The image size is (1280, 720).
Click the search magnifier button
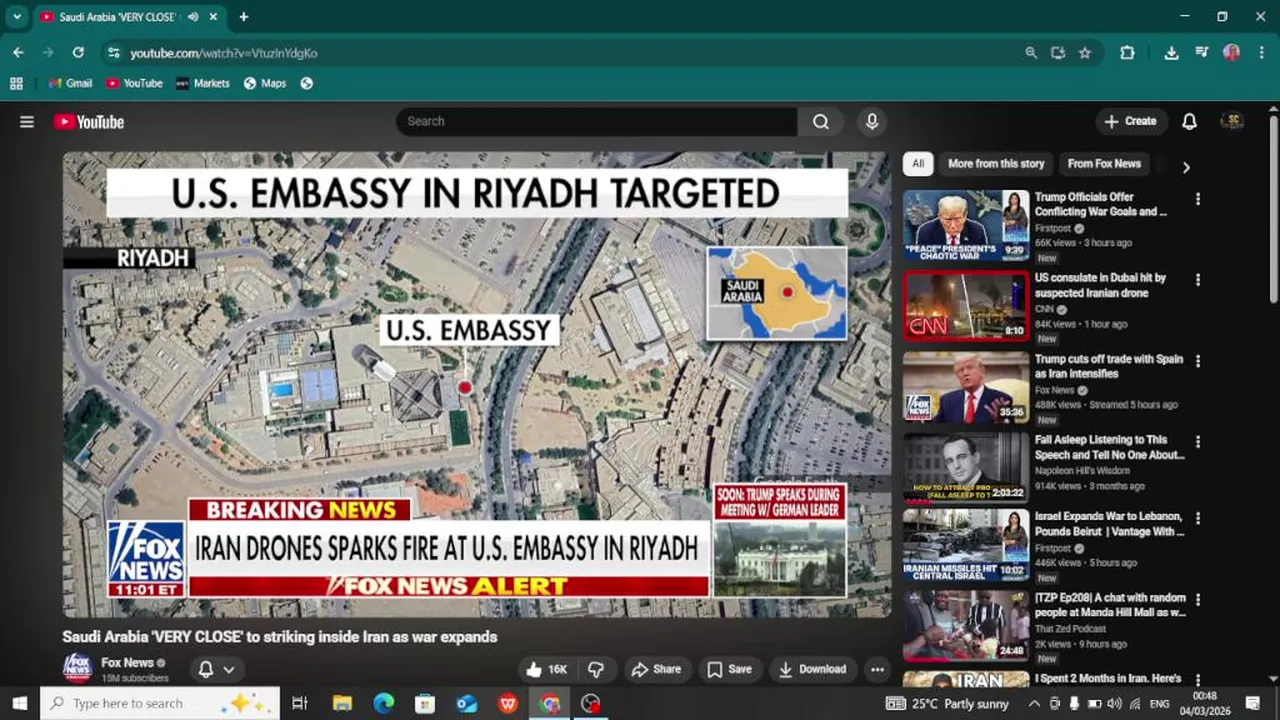click(x=821, y=122)
